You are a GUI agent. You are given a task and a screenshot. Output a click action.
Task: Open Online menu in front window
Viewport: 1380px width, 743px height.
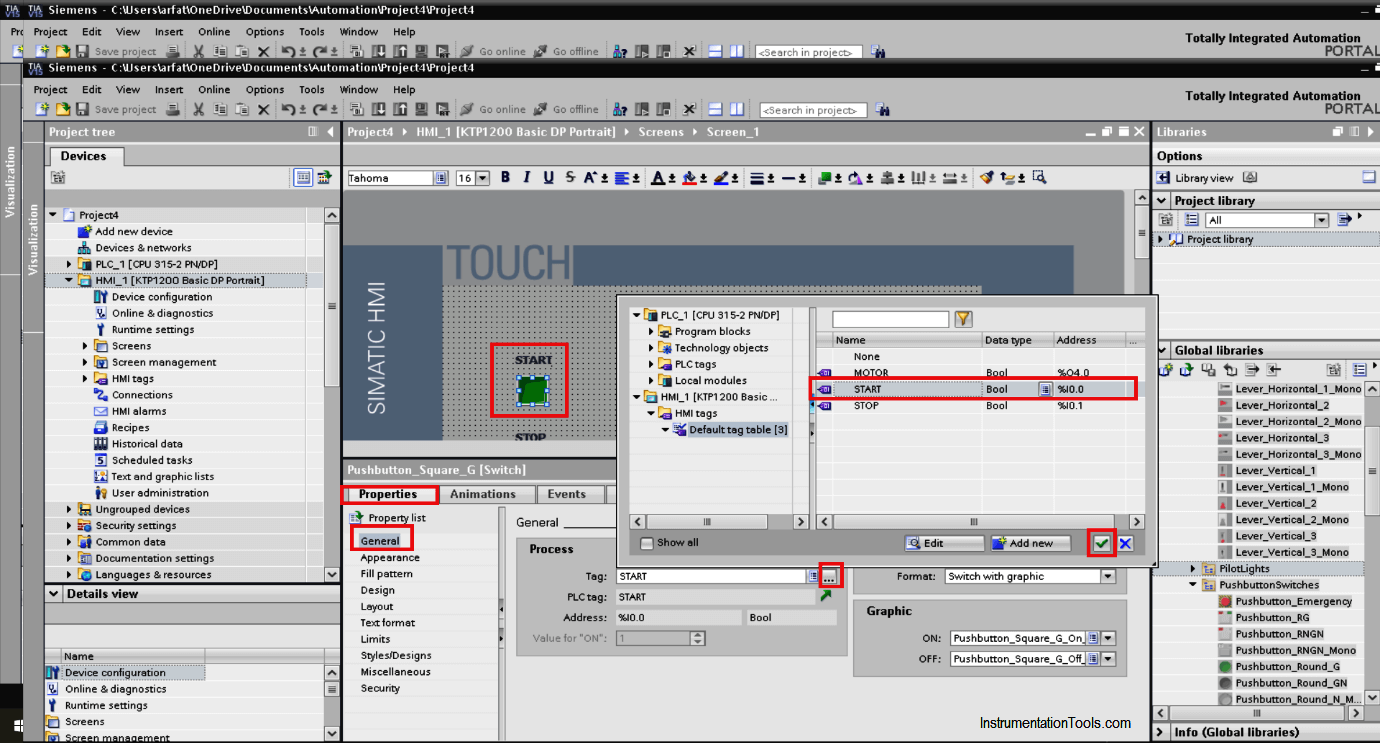214,89
